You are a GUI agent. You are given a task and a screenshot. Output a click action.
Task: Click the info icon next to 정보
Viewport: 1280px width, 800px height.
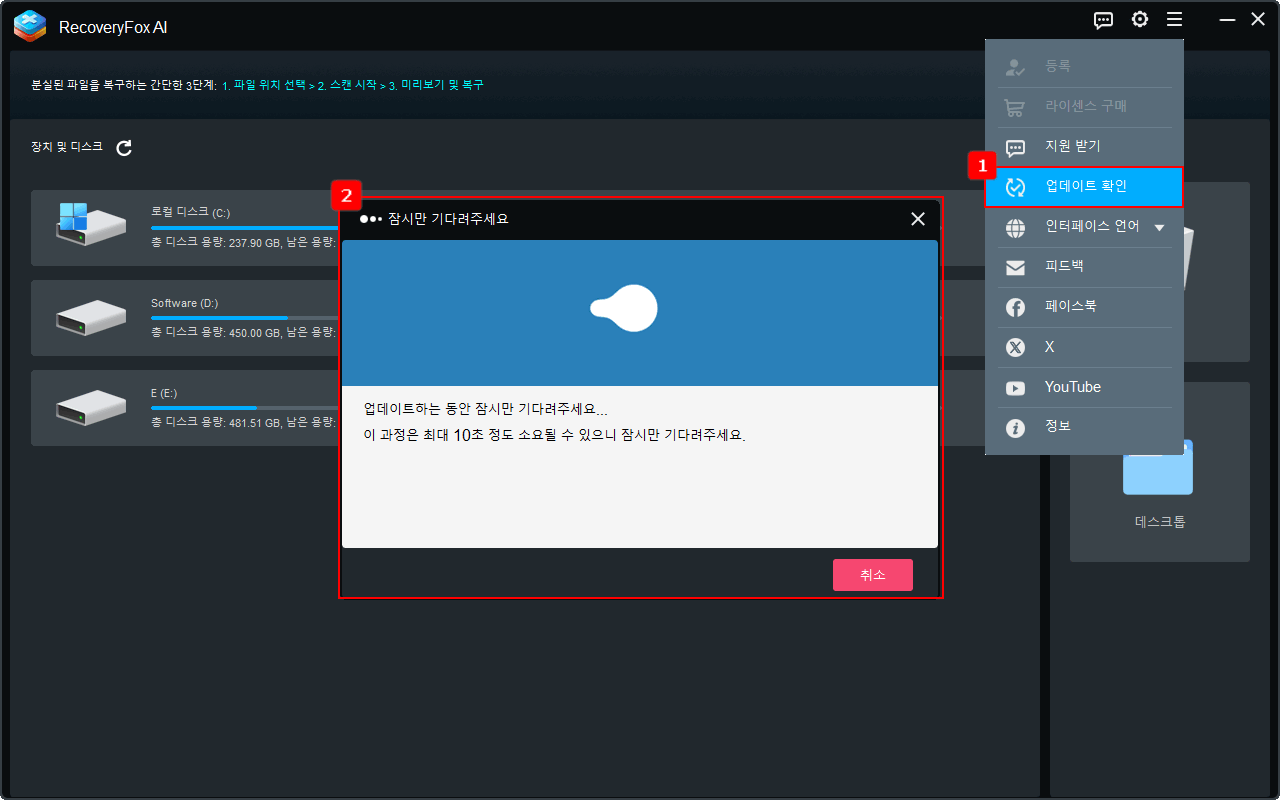click(1015, 428)
